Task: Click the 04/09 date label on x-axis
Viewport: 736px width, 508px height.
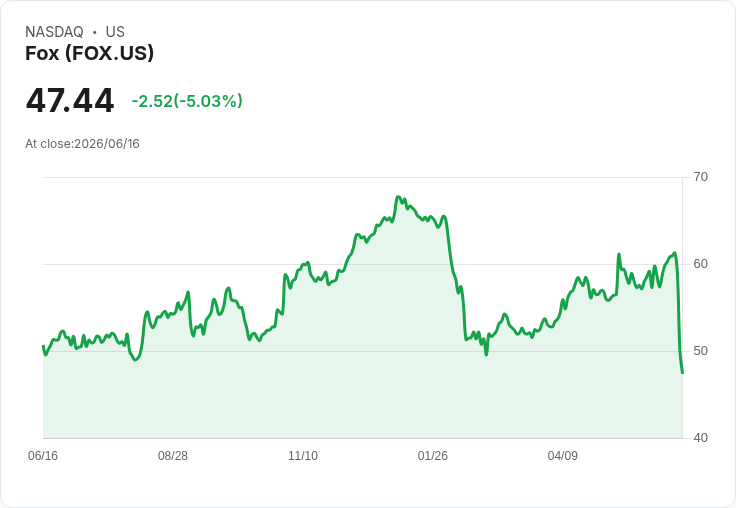Action: click(562, 455)
